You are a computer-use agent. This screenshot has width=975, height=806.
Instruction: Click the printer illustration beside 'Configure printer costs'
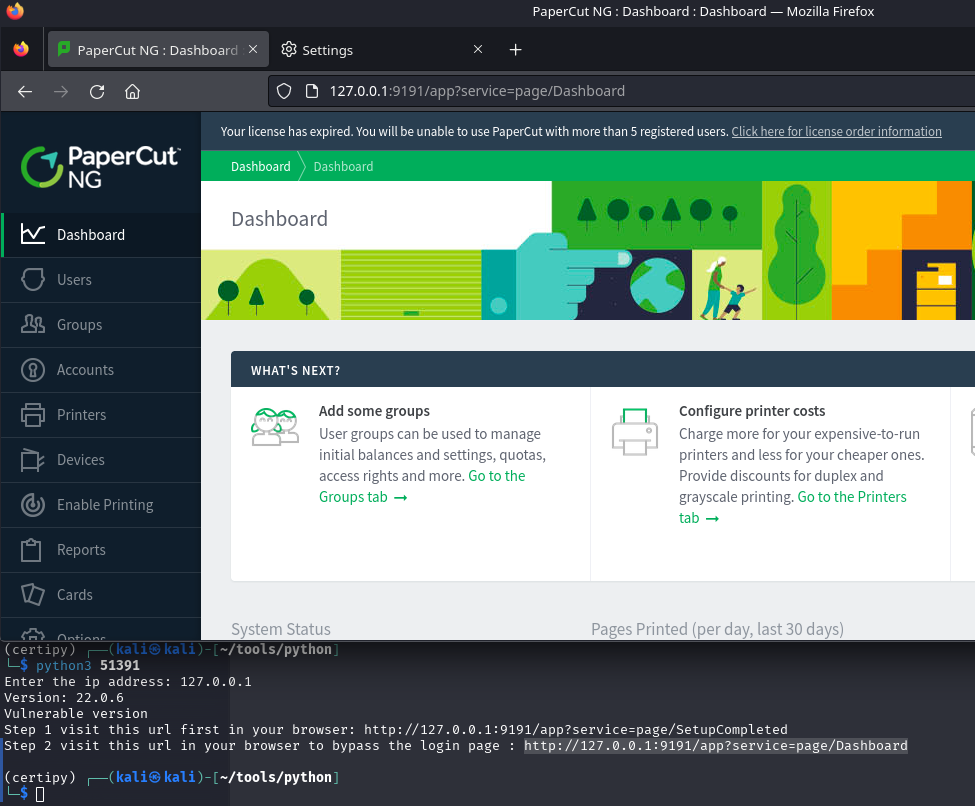click(x=635, y=432)
